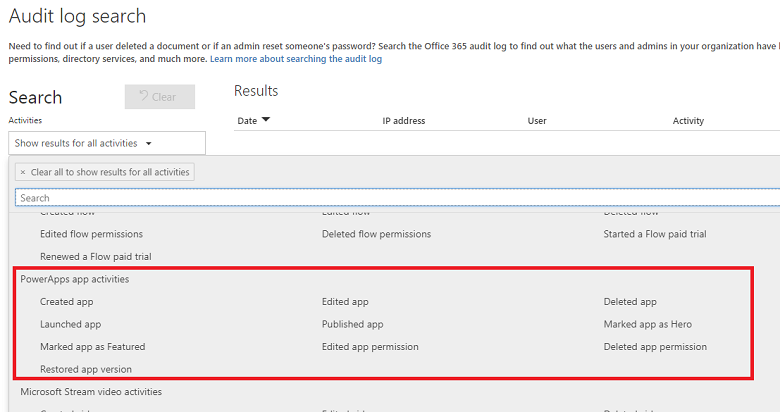Image resolution: width=780 pixels, height=412 pixels.
Task: Select 'Started a Flow paid trial' activity
Action: [655, 234]
